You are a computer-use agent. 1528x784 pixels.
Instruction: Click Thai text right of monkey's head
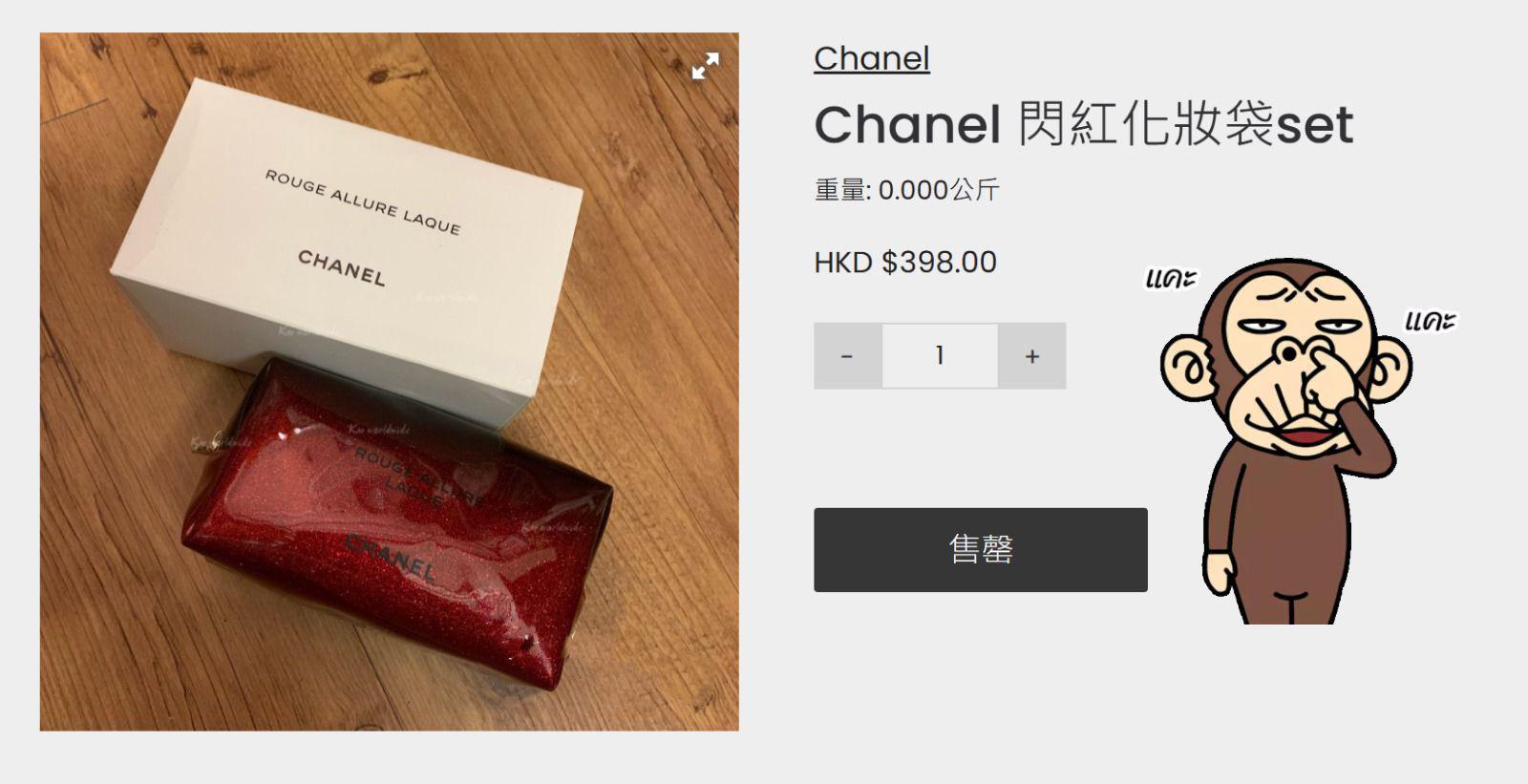click(1430, 320)
